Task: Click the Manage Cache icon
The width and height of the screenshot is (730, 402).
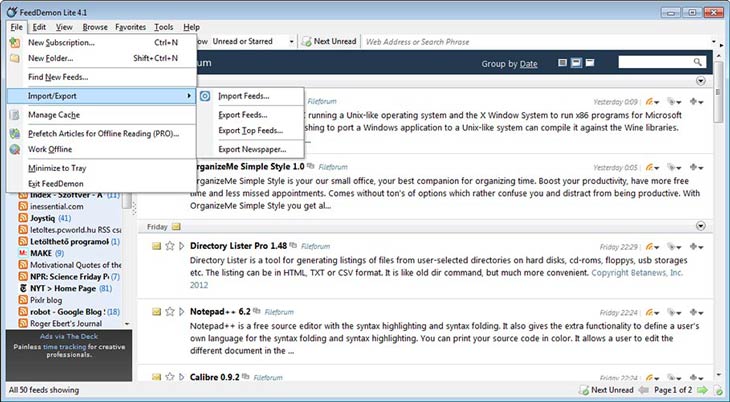Action: coord(15,115)
